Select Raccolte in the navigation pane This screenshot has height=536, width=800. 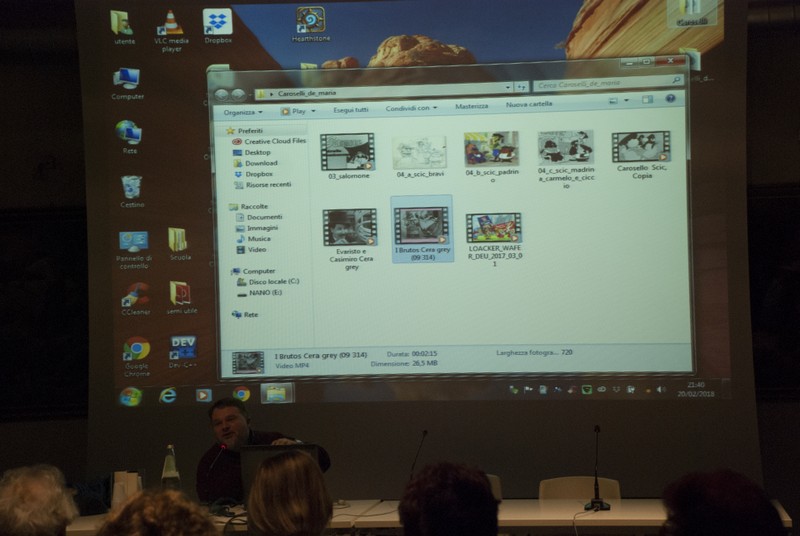(x=248, y=206)
